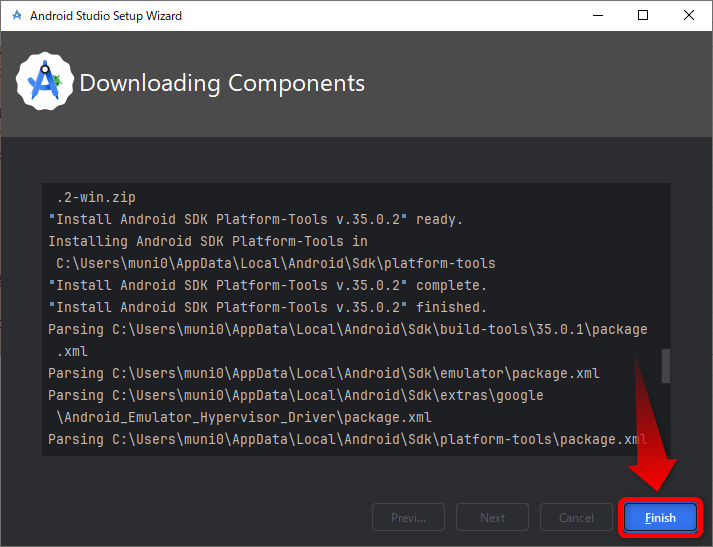Click 'Sdk\platform-tools\package.xml' parsing line
The image size is (713, 547).
348,439
